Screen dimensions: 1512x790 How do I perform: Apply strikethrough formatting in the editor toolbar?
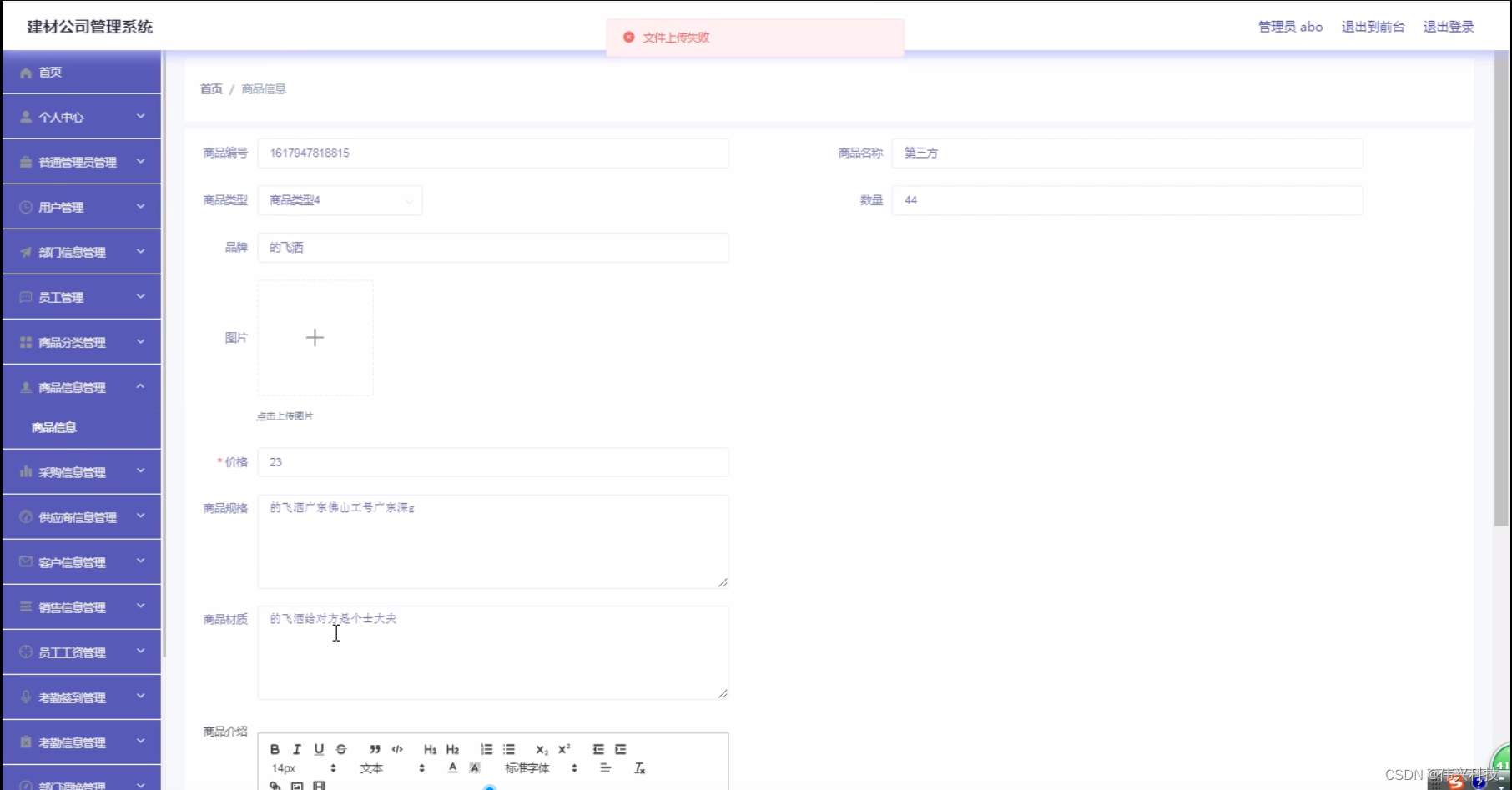(x=340, y=749)
